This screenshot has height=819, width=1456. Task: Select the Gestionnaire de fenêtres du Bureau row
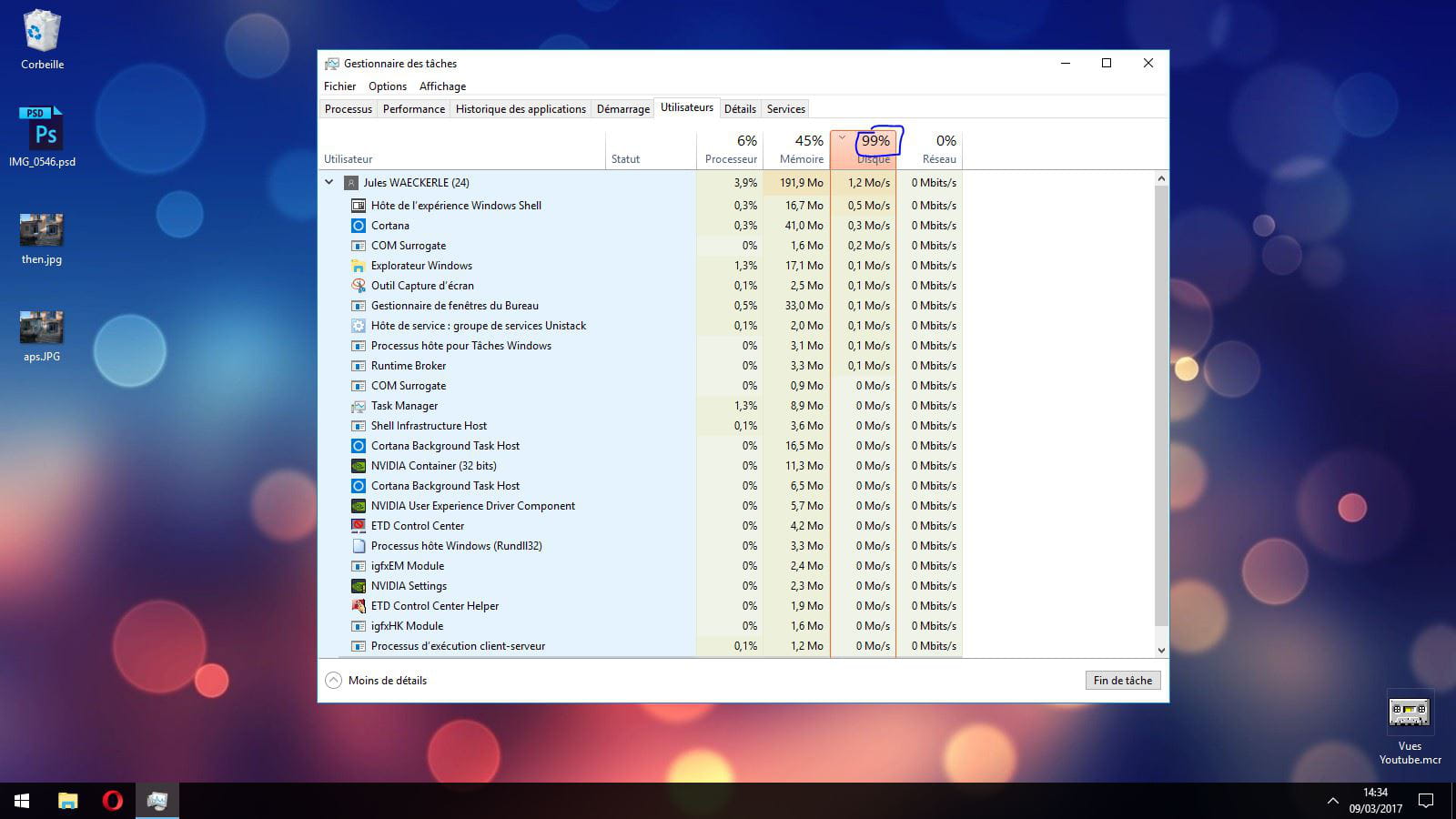point(640,306)
